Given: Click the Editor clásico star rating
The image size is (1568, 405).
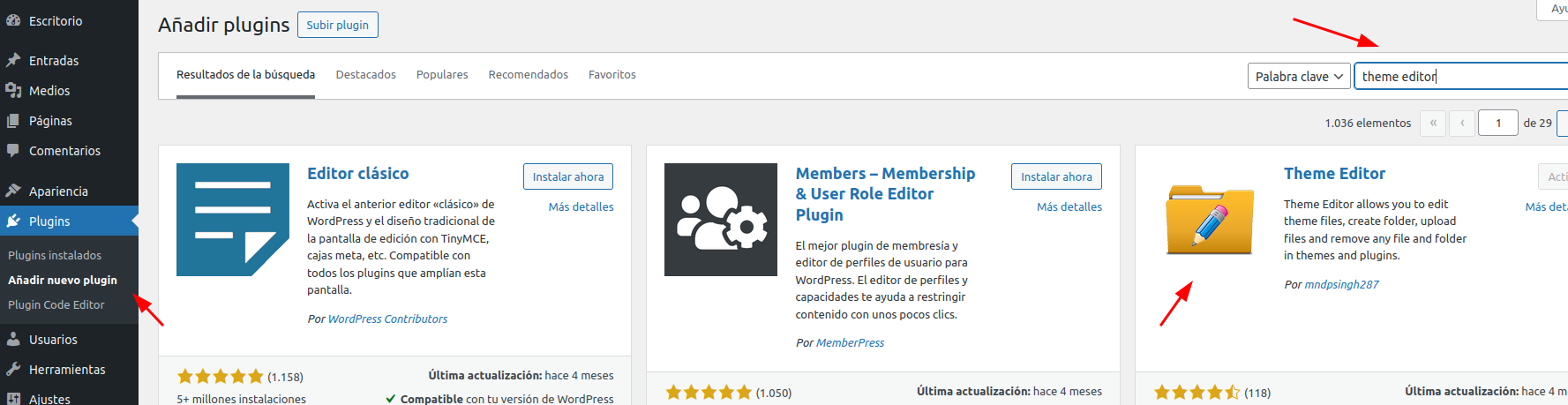Looking at the screenshot, I should pyautogui.click(x=221, y=377).
